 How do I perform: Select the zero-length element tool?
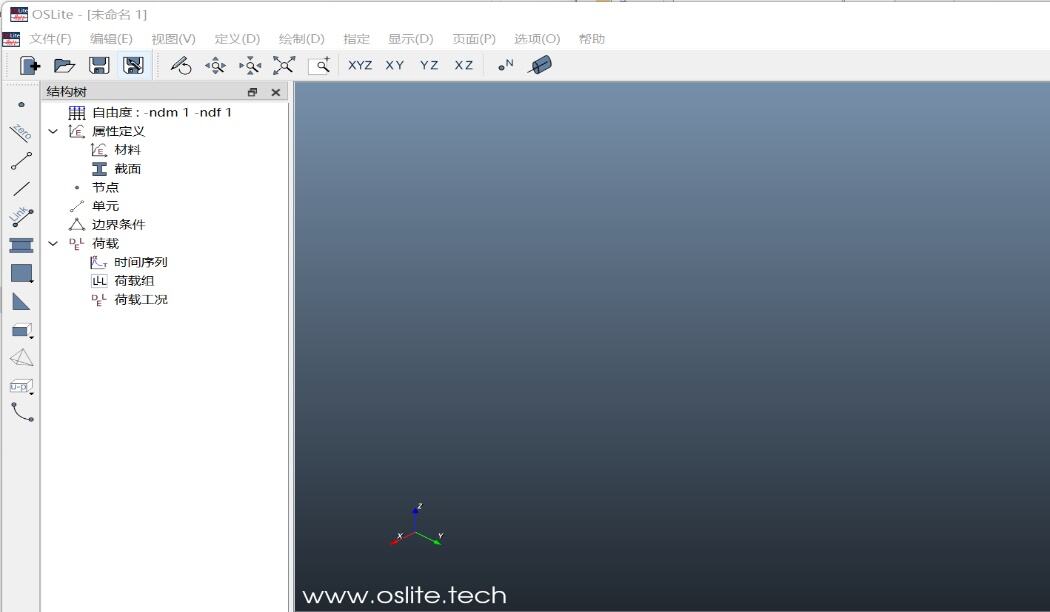21,132
